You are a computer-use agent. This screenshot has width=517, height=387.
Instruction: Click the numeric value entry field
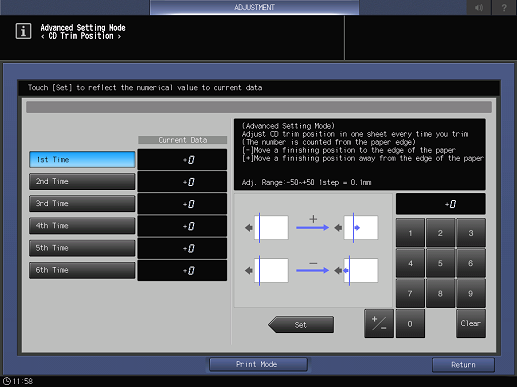(x=441, y=204)
